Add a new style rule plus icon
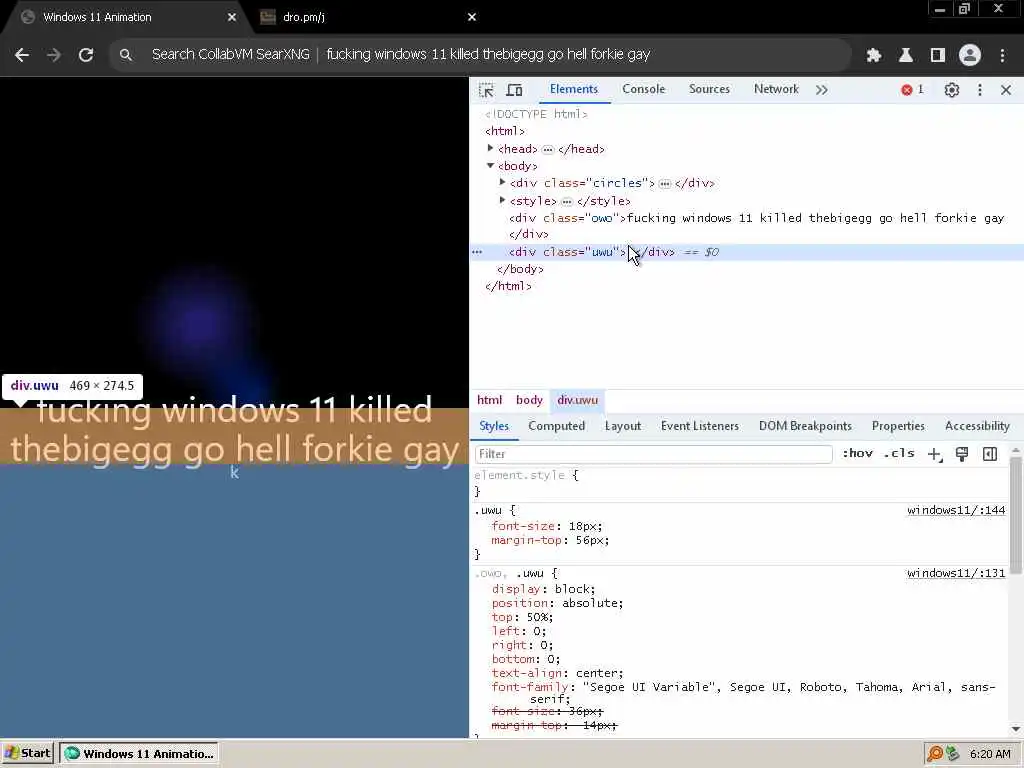Viewport: 1024px width, 768px height. [x=935, y=455]
